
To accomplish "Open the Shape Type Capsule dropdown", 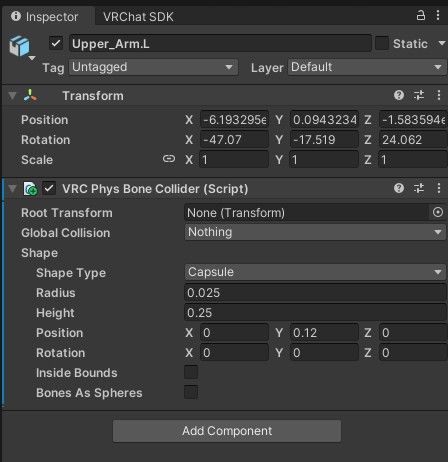I will click(x=315, y=272).
